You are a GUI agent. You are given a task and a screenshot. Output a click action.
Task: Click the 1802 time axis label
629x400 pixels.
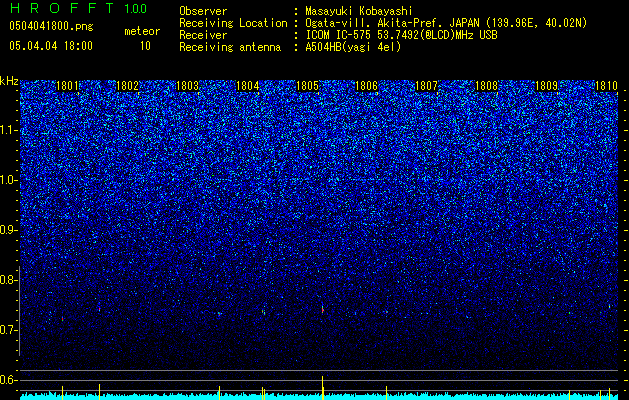click(x=127, y=86)
